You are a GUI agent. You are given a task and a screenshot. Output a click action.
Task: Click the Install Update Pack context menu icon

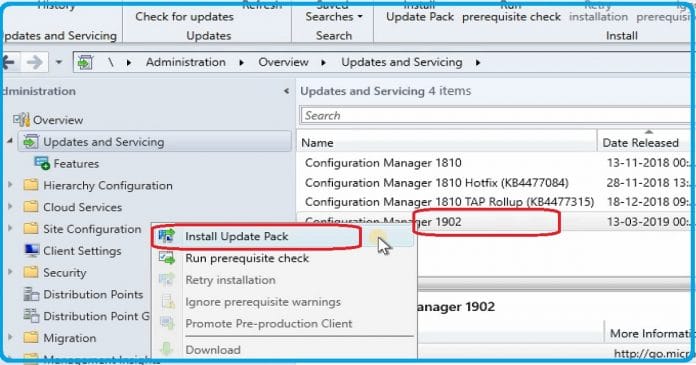coord(167,236)
